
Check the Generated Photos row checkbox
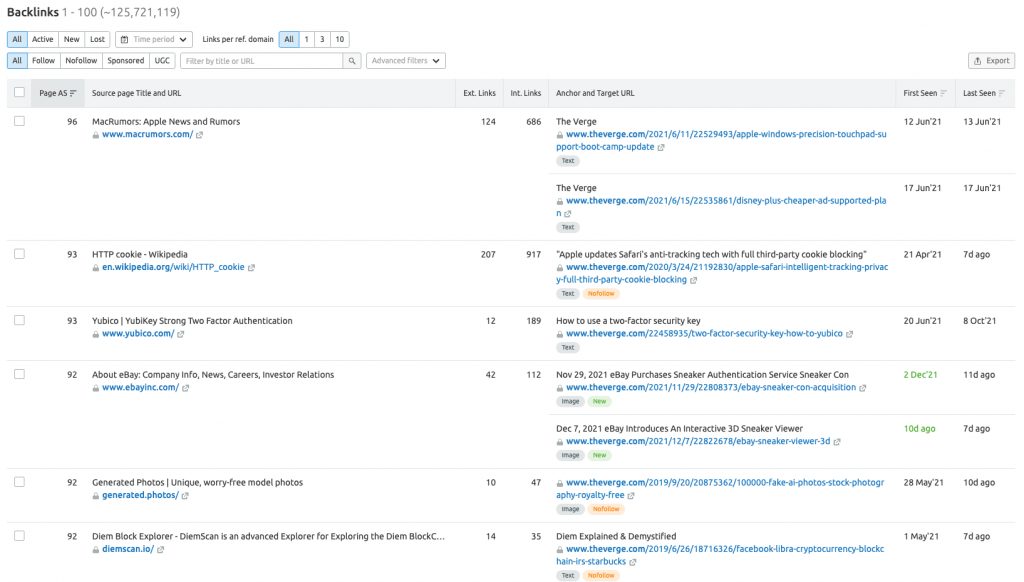(20, 482)
